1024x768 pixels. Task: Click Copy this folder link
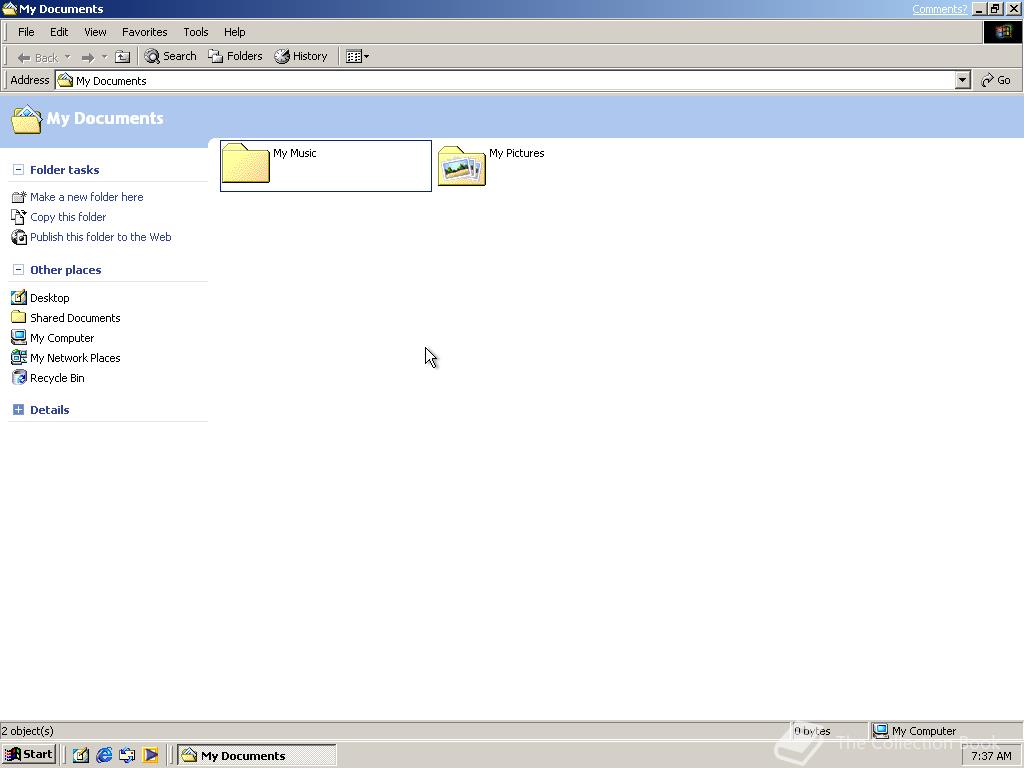[68, 217]
